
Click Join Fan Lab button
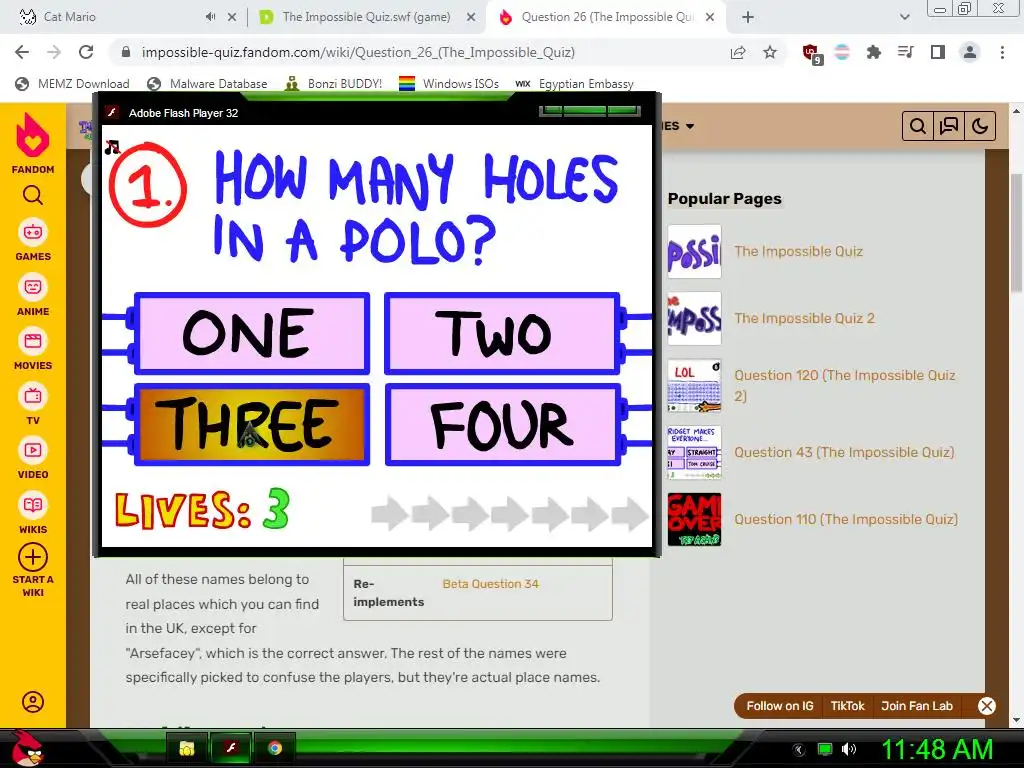(x=917, y=706)
